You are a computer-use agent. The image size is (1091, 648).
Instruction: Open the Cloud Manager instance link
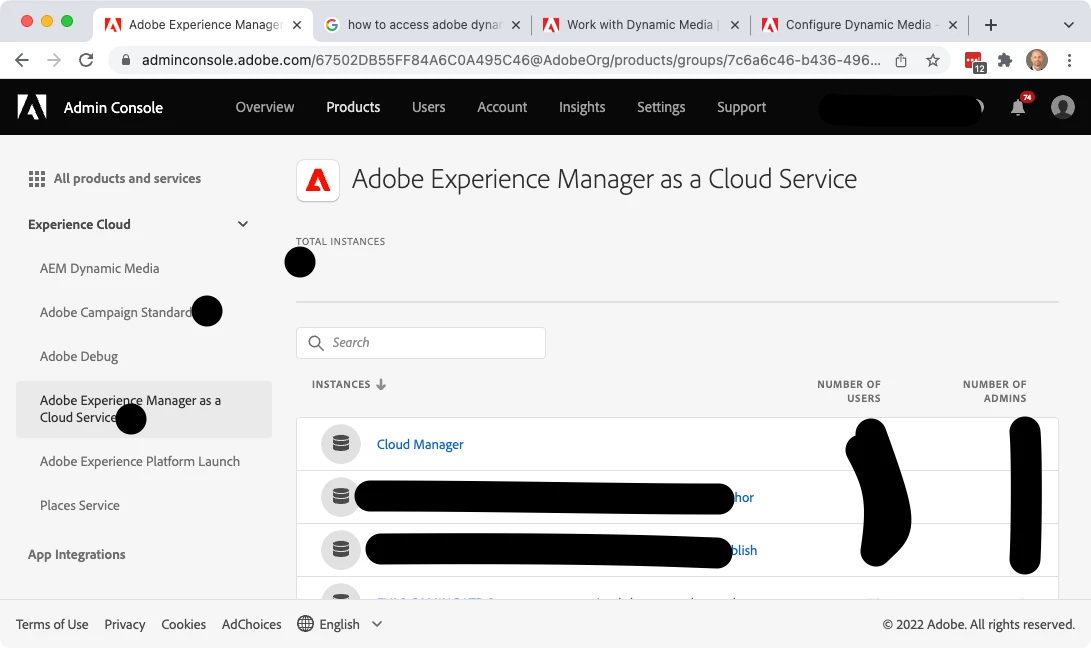point(420,444)
